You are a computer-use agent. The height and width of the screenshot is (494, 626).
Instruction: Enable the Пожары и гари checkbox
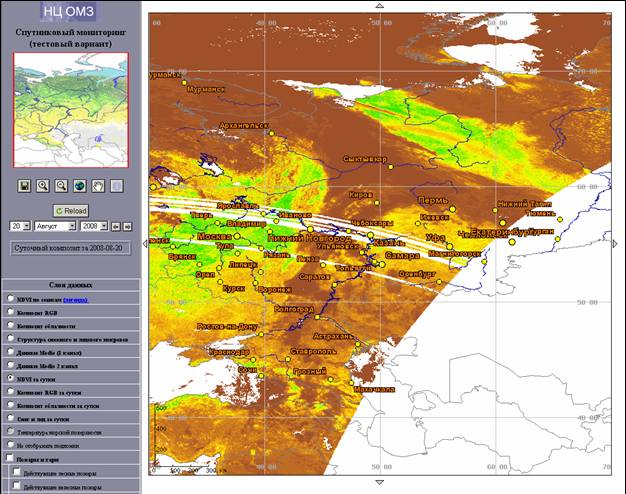tap(9, 457)
